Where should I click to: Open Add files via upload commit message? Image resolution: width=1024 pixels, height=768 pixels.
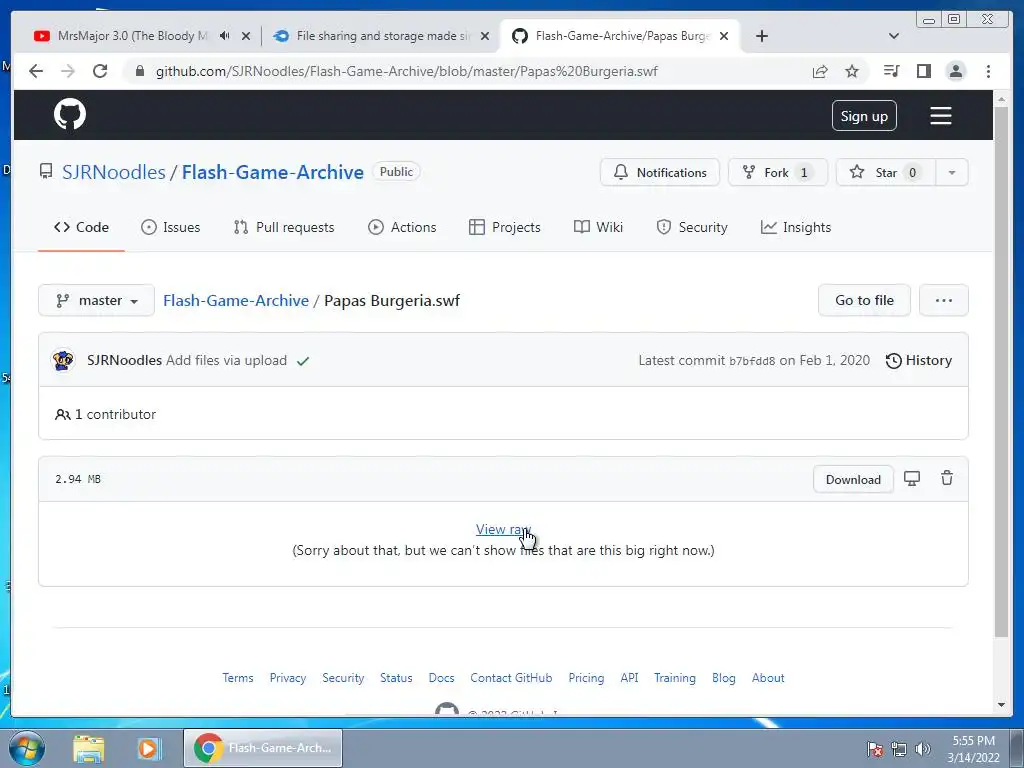(226, 360)
